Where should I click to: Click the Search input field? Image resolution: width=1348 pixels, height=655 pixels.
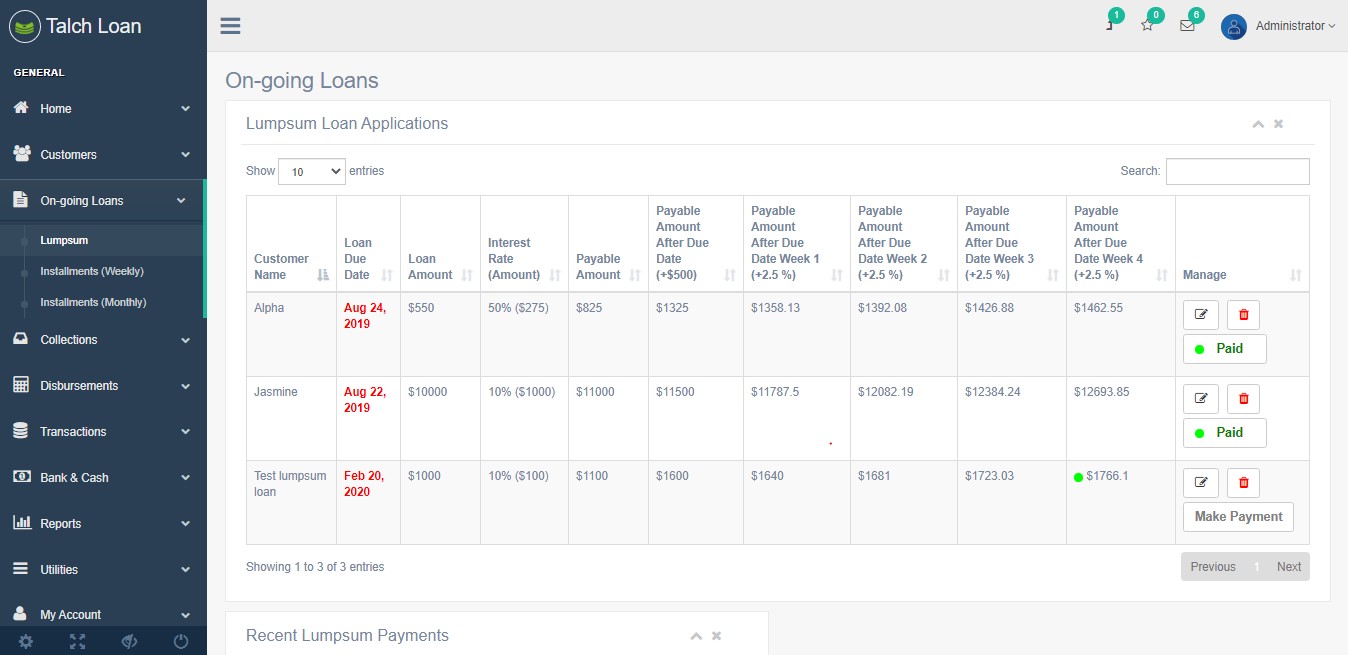(x=1237, y=171)
